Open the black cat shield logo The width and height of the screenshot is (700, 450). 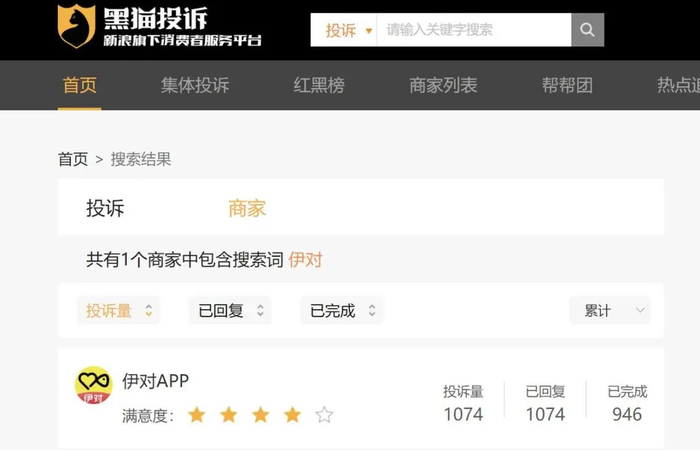click(x=76, y=26)
